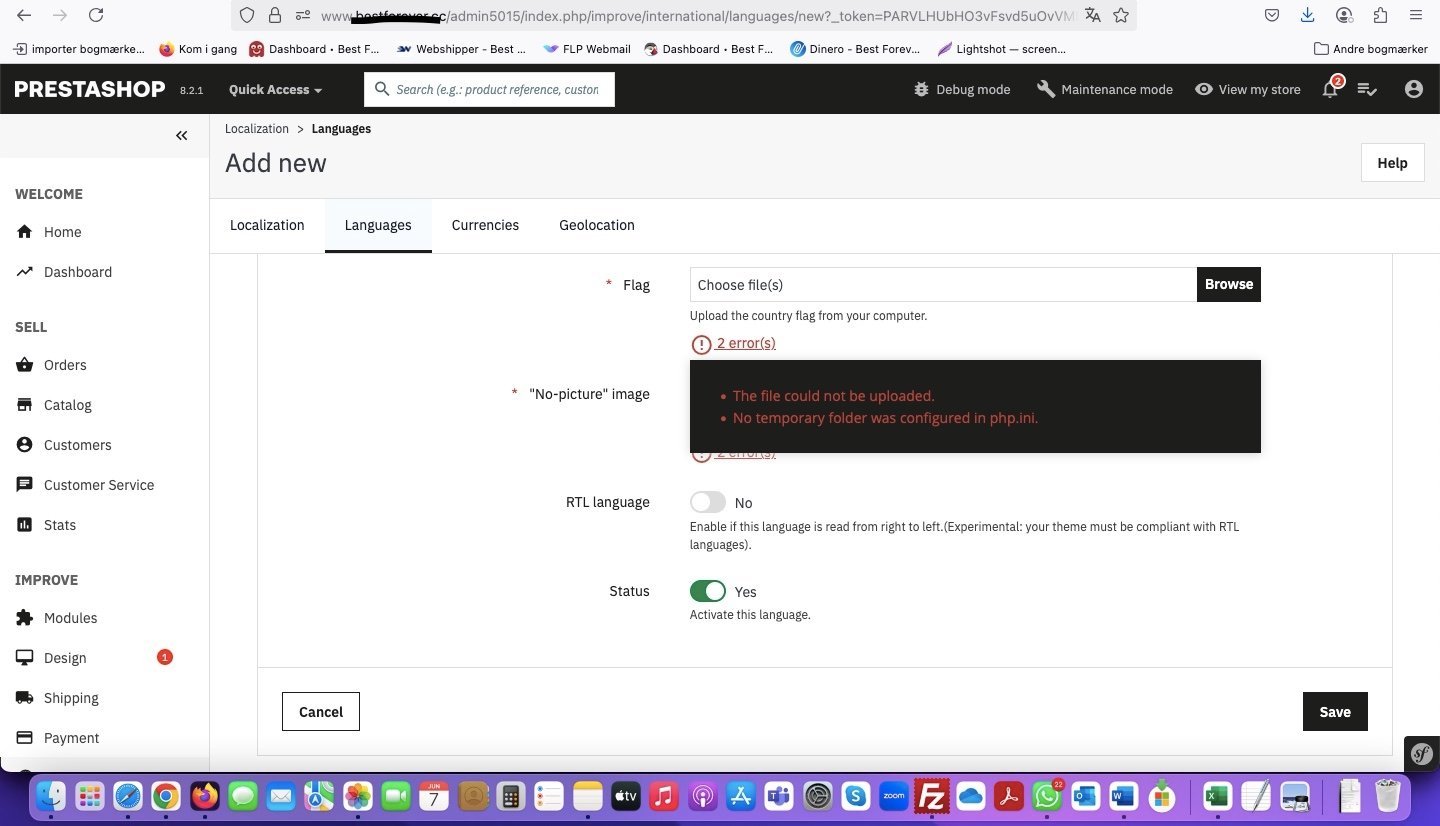The image size is (1440, 826).
Task: Browse for a flag file
Action: tap(1229, 284)
